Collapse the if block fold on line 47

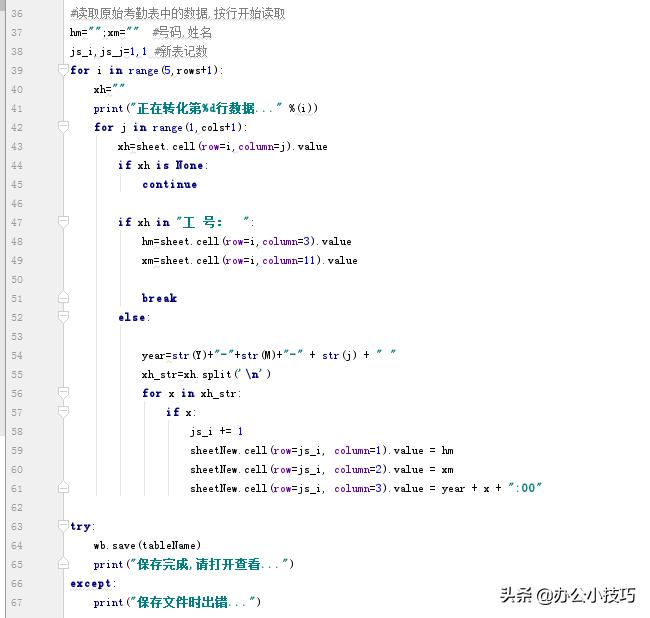(63, 221)
